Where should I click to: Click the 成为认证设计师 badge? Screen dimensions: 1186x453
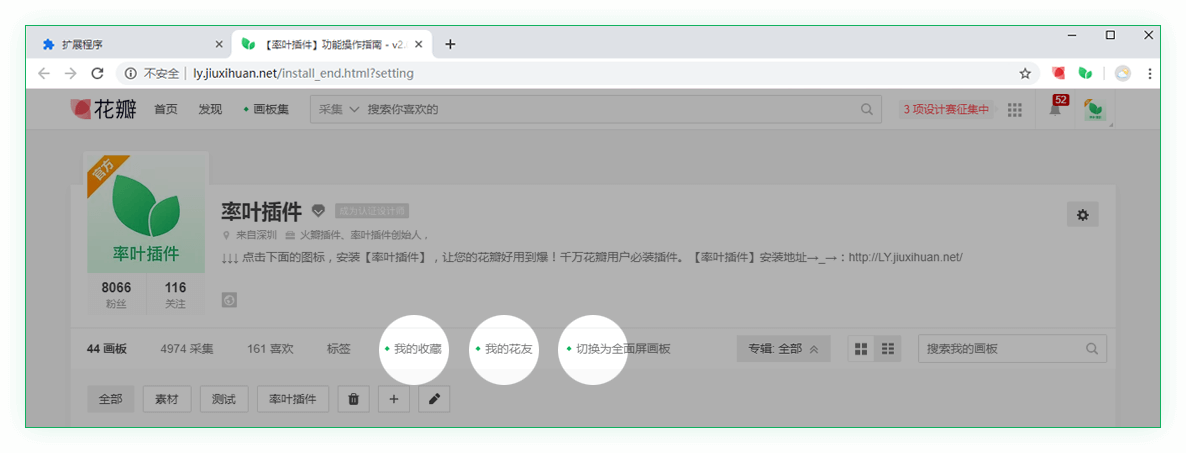371,210
